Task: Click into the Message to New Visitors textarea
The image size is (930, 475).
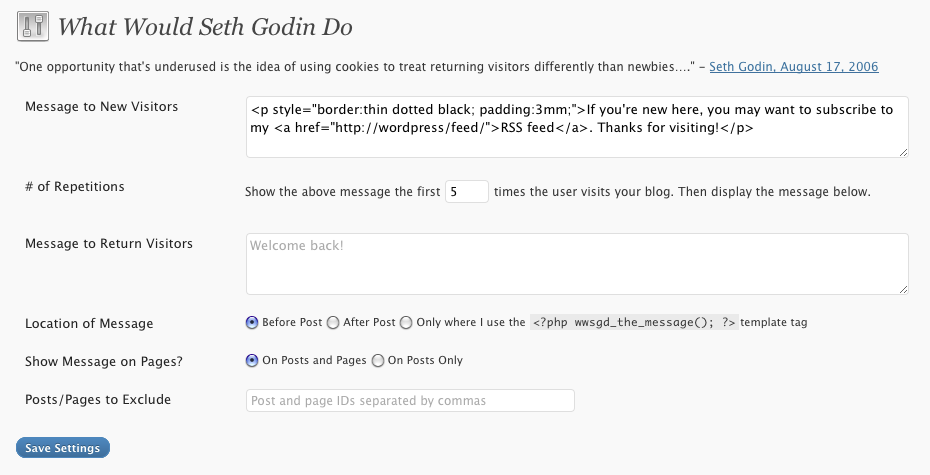Action: click(576, 127)
